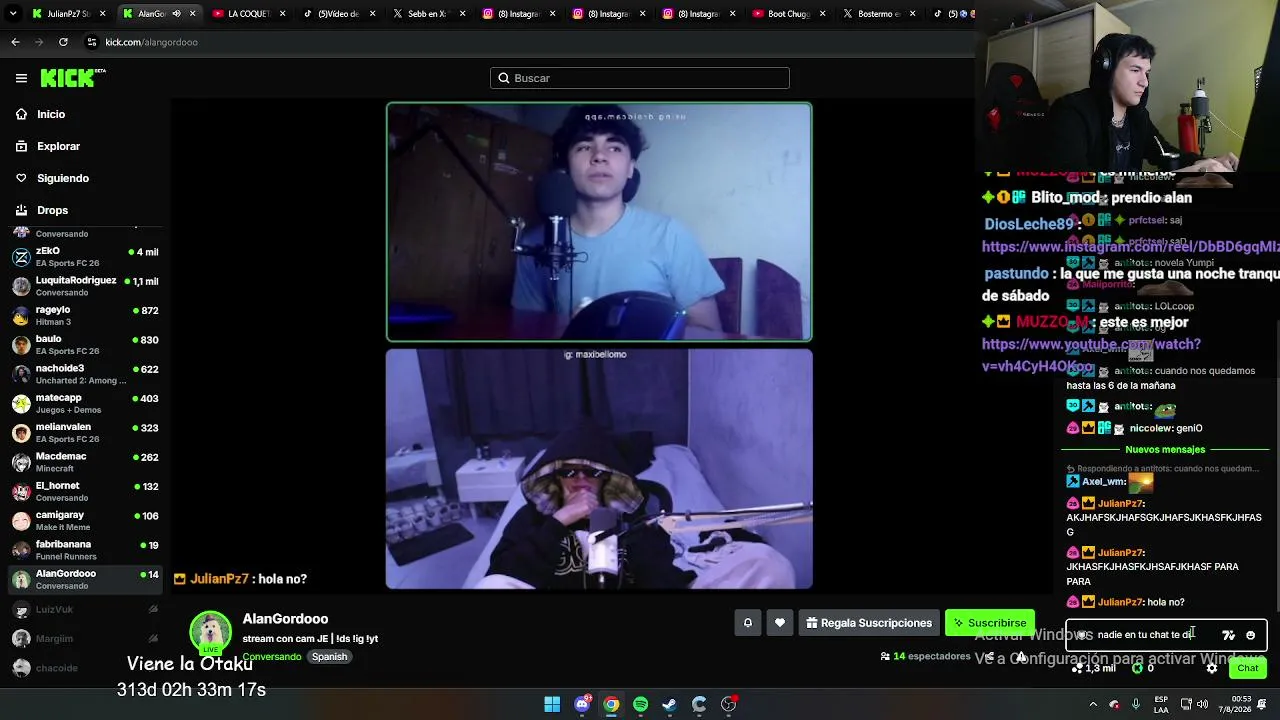This screenshot has height=720, width=1280.
Task: Mute the AlanGordooo tab audio
Action: pos(176,14)
